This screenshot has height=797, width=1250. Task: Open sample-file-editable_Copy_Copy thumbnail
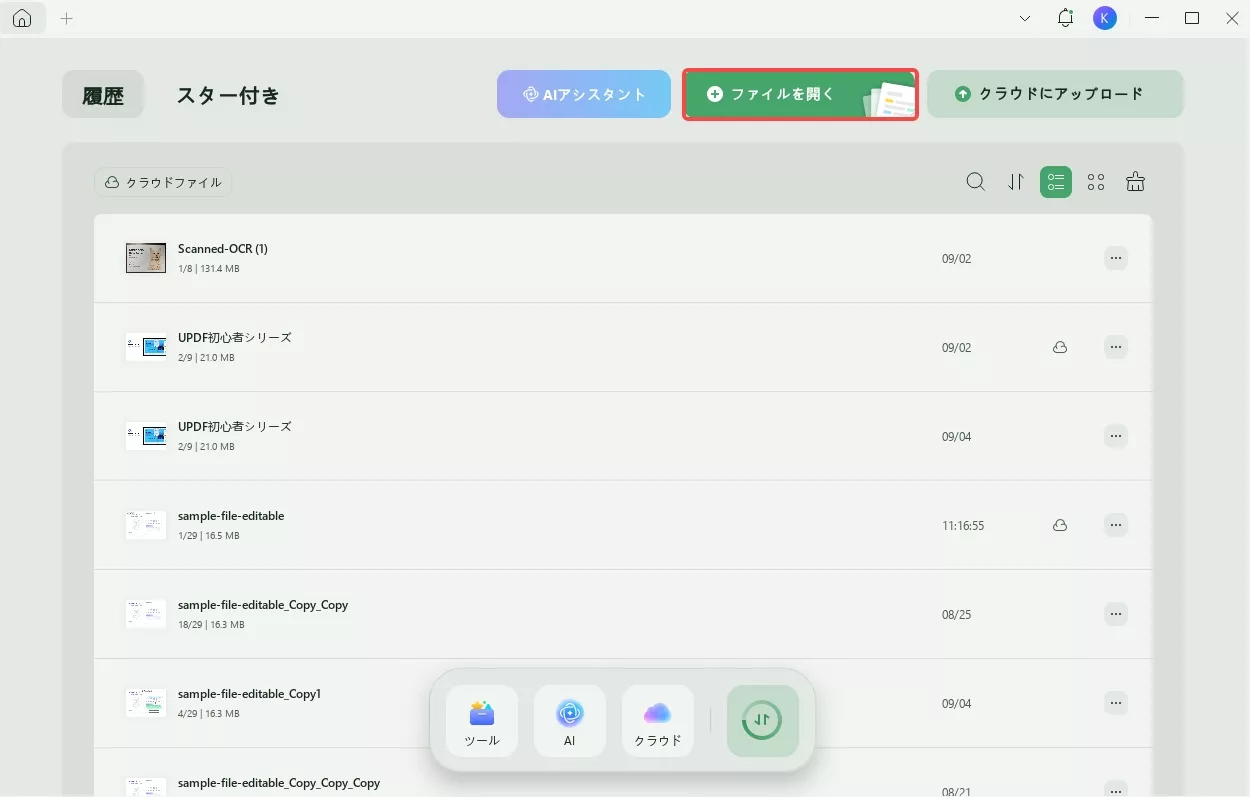tap(146, 614)
